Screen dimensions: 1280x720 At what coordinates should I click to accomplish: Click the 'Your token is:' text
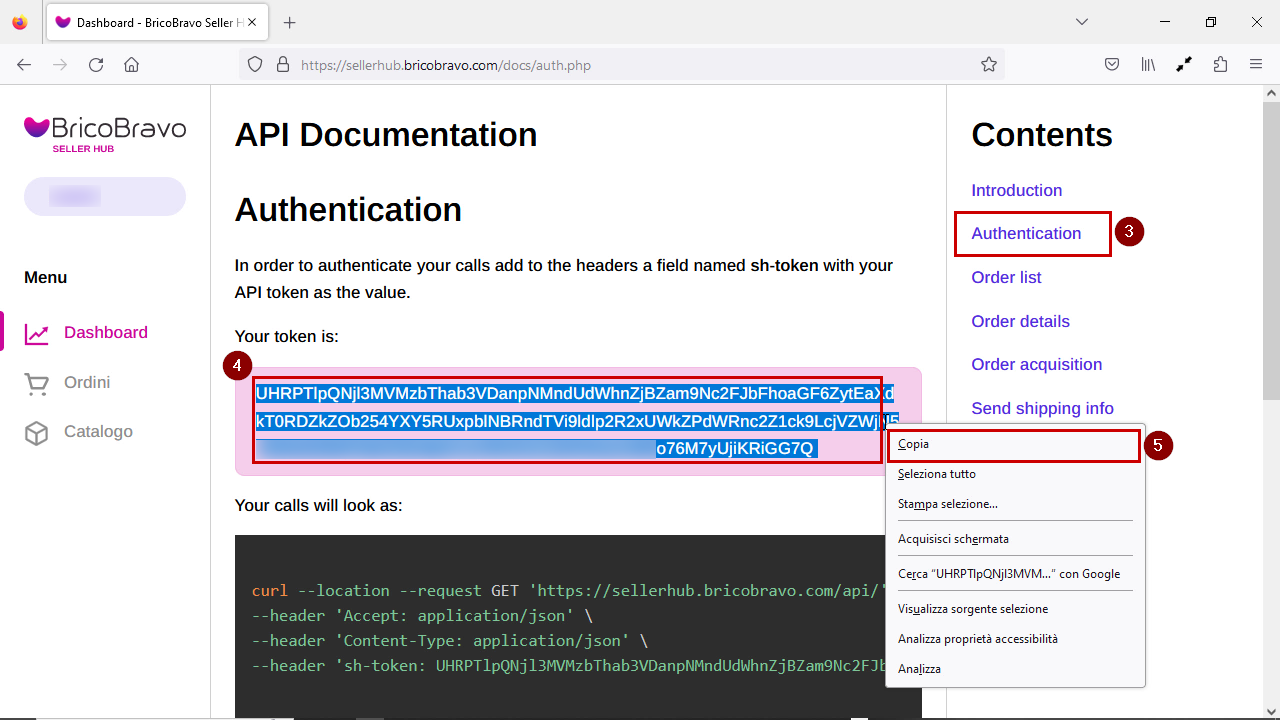click(287, 337)
